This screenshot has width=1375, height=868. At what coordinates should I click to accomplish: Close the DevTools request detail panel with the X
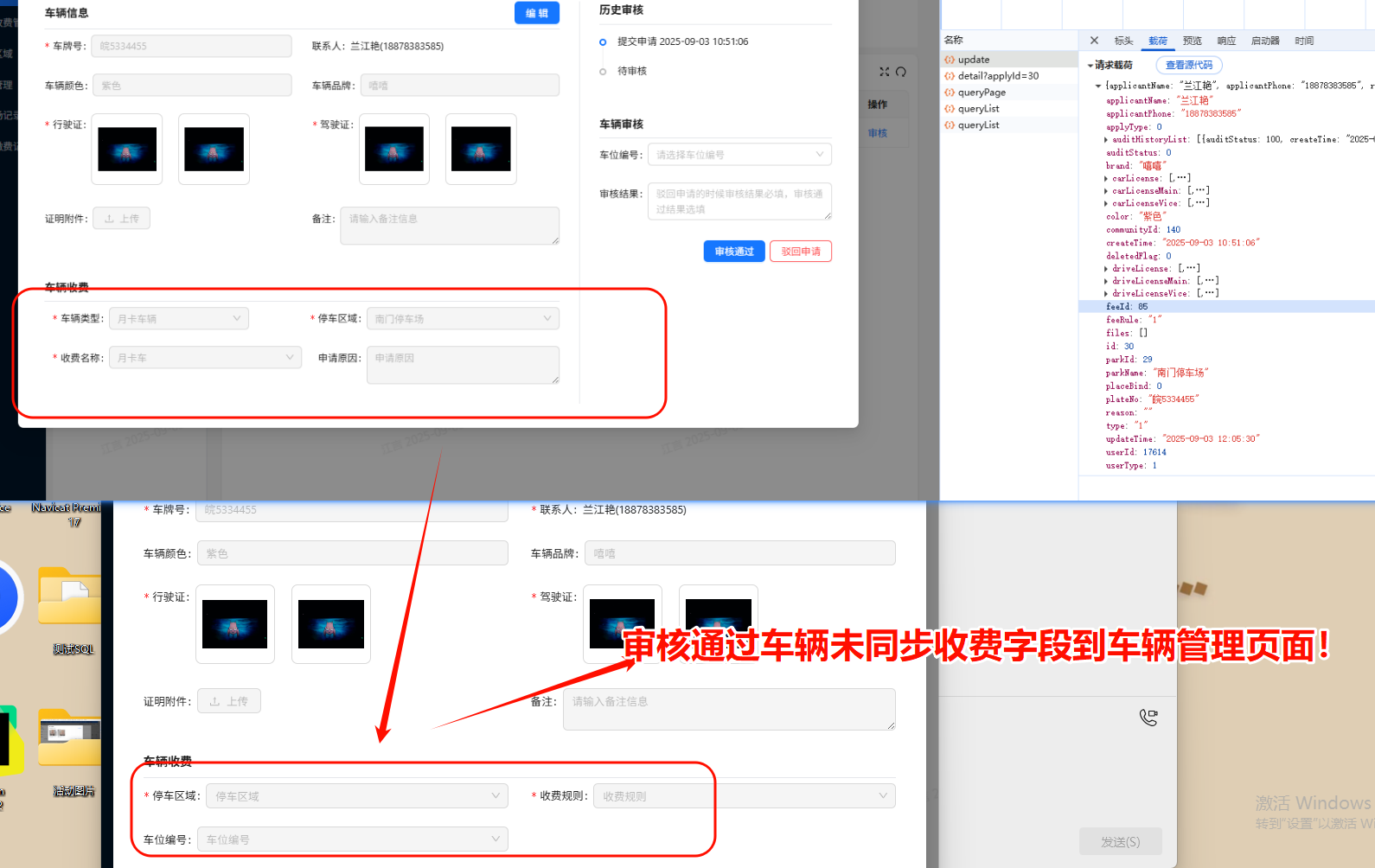click(x=1094, y=41)
